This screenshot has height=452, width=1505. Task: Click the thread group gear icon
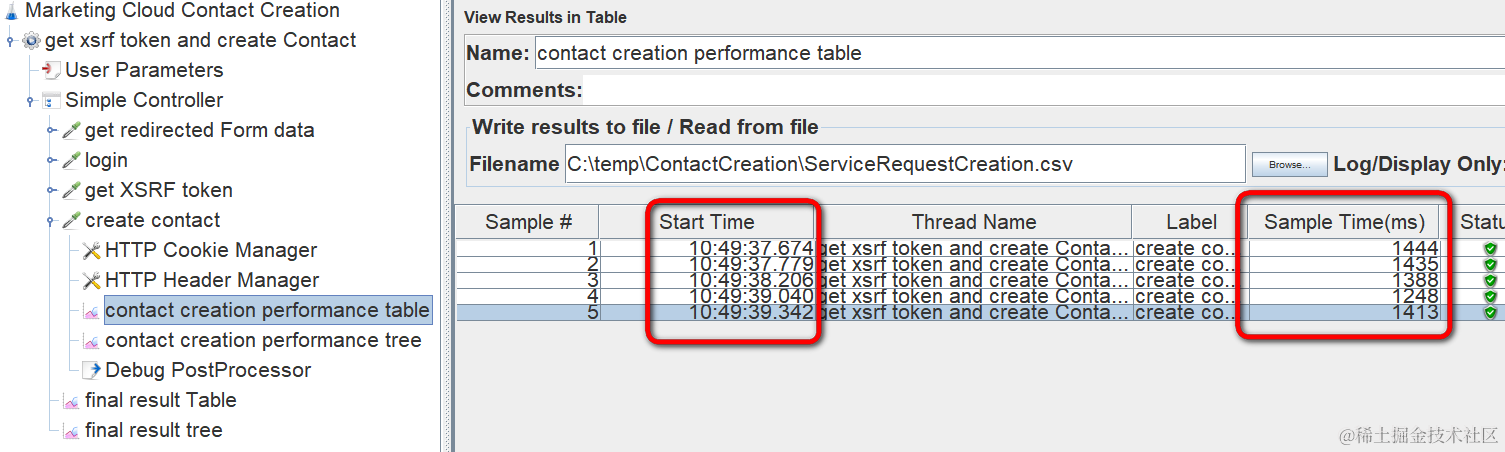pyautogui.click(x=31, y=41)
